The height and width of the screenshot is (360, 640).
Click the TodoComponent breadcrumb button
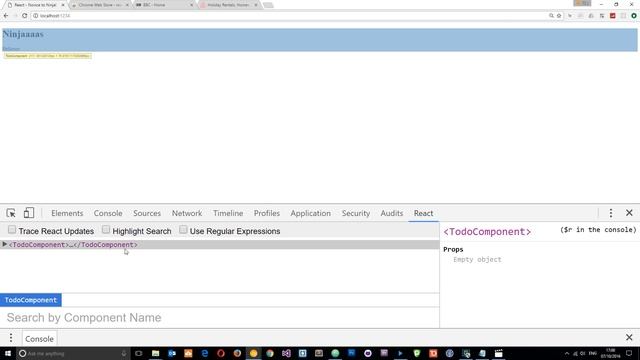click(31, 300)
